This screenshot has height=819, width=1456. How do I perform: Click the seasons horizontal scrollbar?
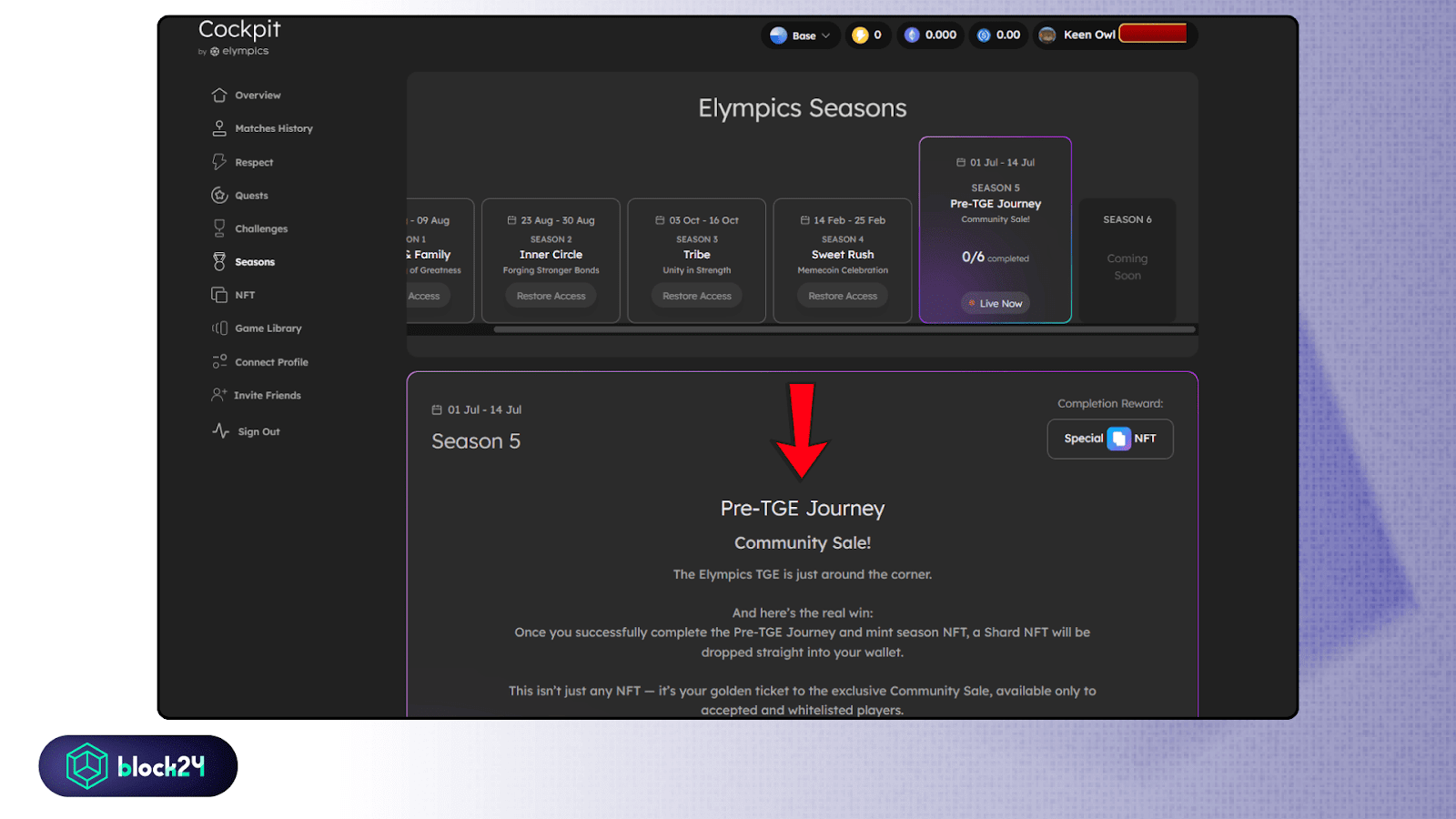[x=844, y=329]
